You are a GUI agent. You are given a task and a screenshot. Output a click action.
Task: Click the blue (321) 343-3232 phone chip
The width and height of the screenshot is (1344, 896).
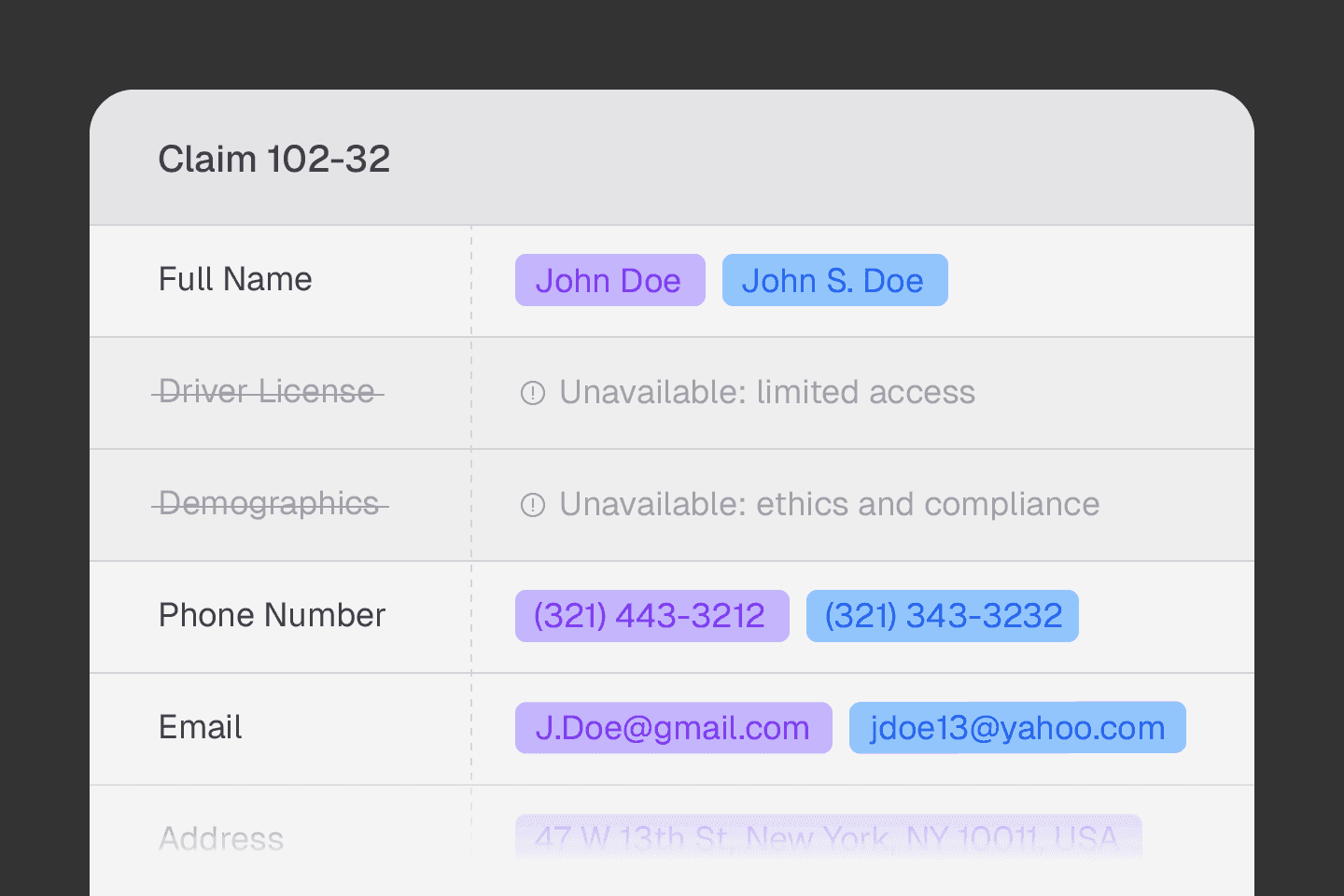[x=942, y=616]
